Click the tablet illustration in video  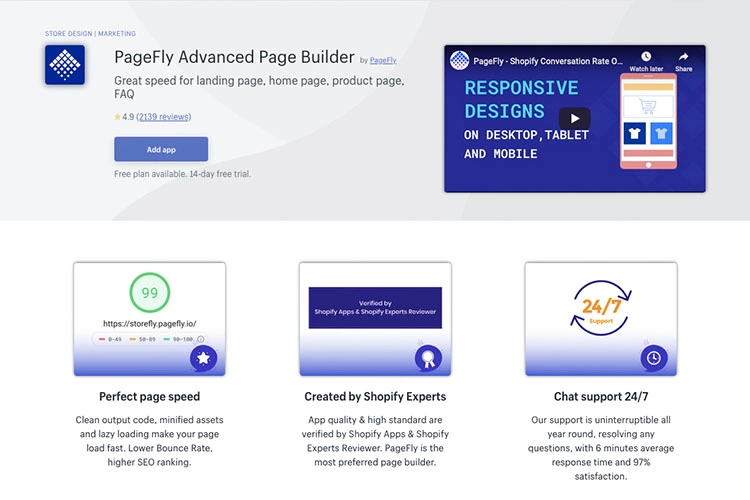(649, 122)
